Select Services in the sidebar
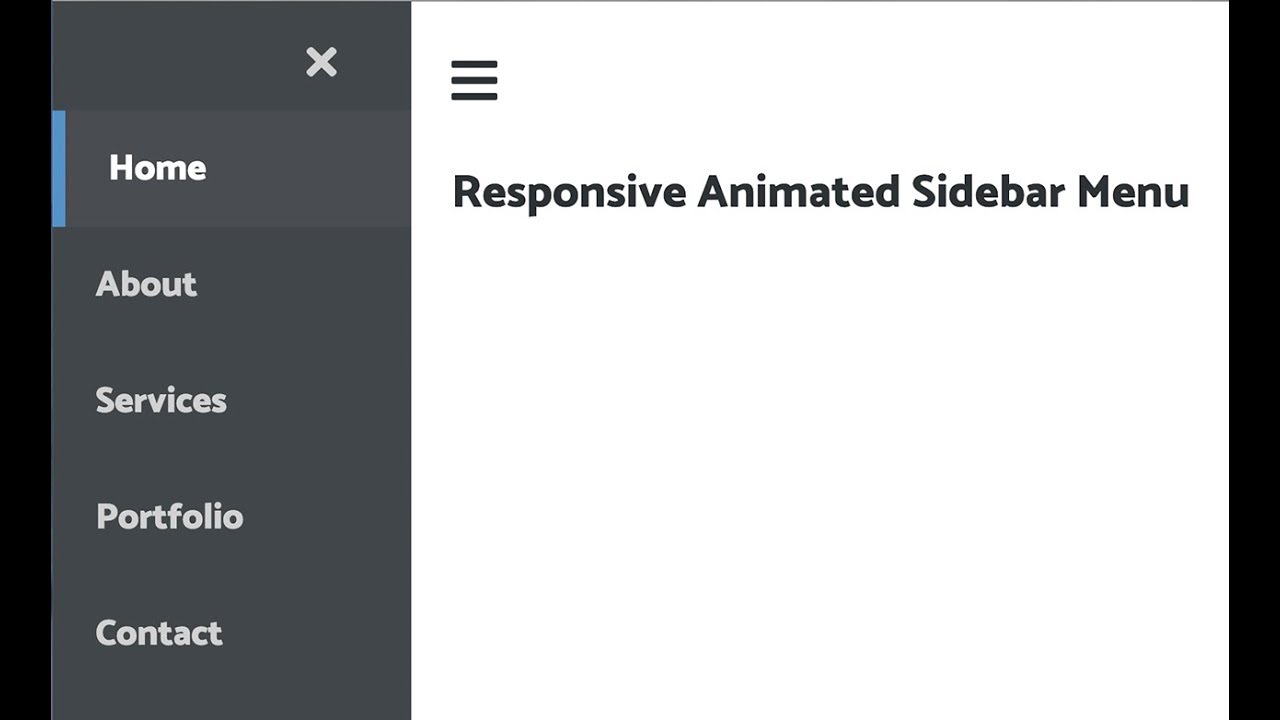This screenshot has height=720, width=1280. coord(161,400)
